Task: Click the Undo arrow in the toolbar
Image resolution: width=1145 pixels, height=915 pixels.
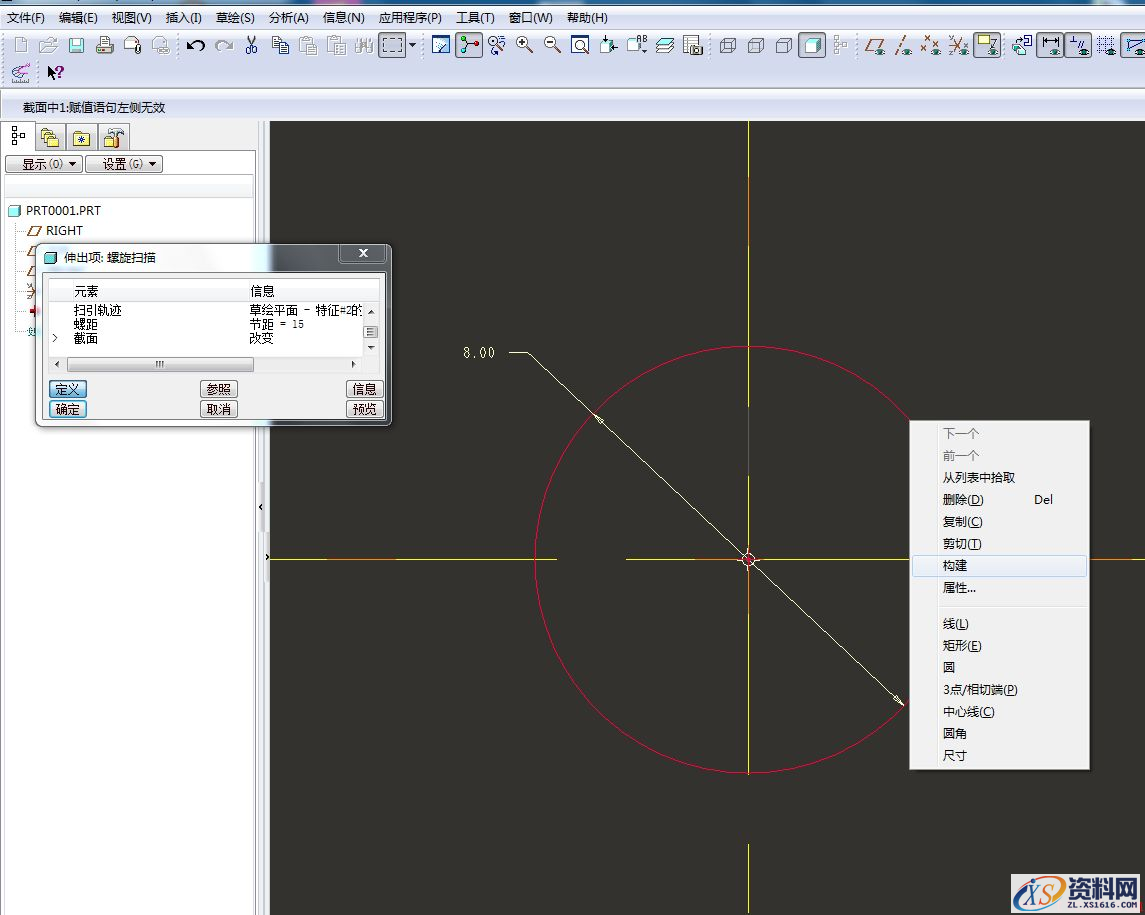Action: (196, 45)
